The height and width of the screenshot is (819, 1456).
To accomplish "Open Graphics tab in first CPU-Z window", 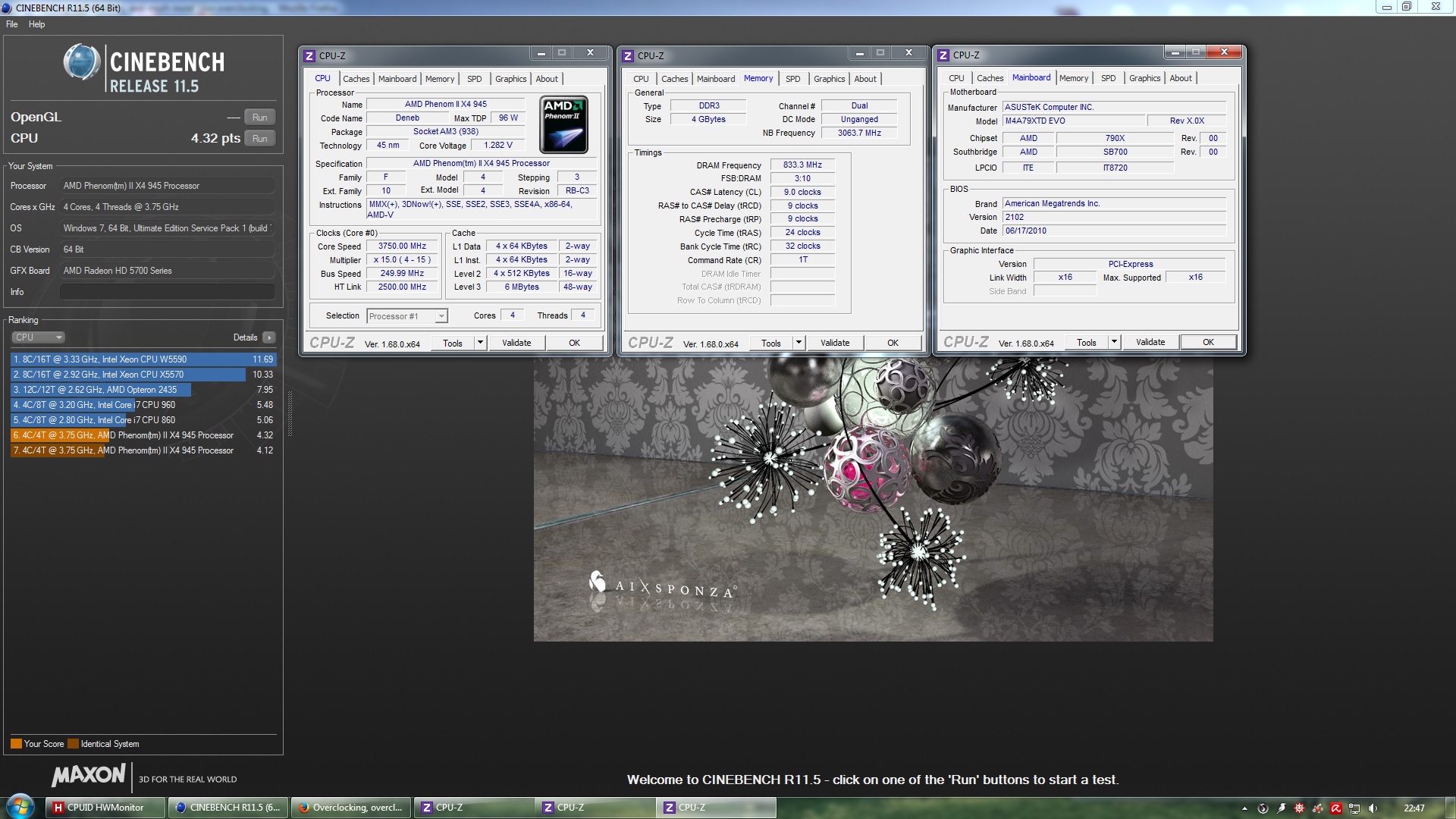I will point(510,79).
